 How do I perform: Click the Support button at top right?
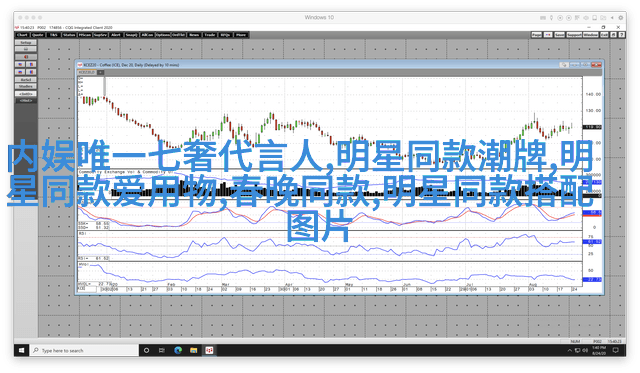tap(574, 35)
